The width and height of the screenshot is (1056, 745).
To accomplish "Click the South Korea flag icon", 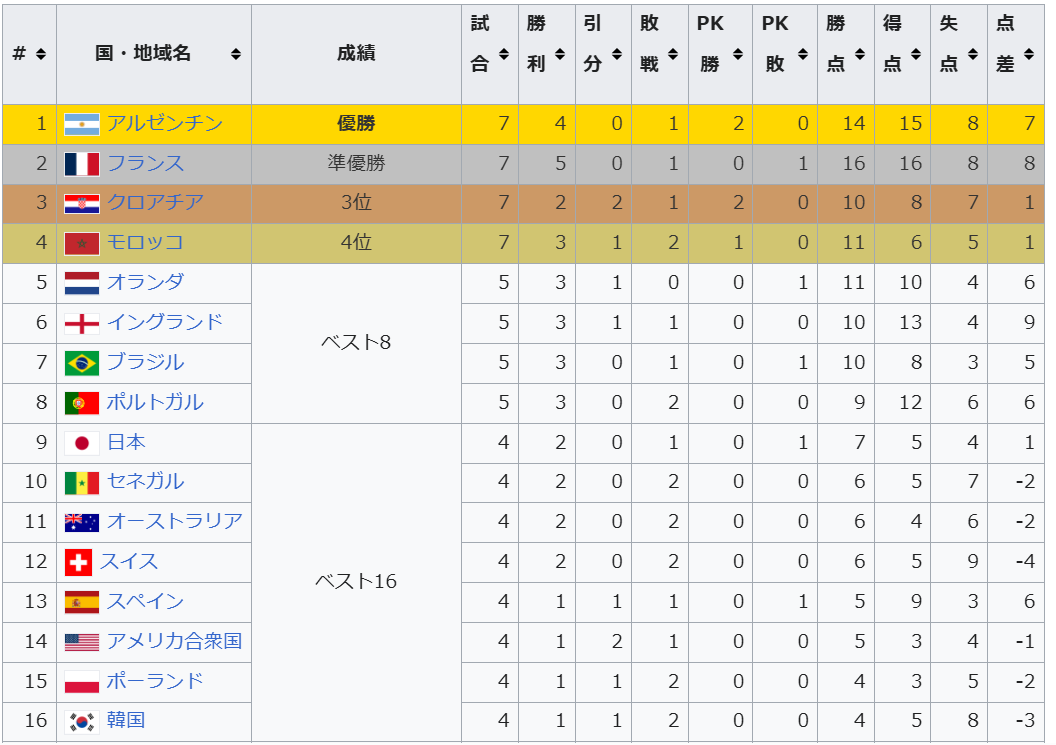I will tap(81, 721).
